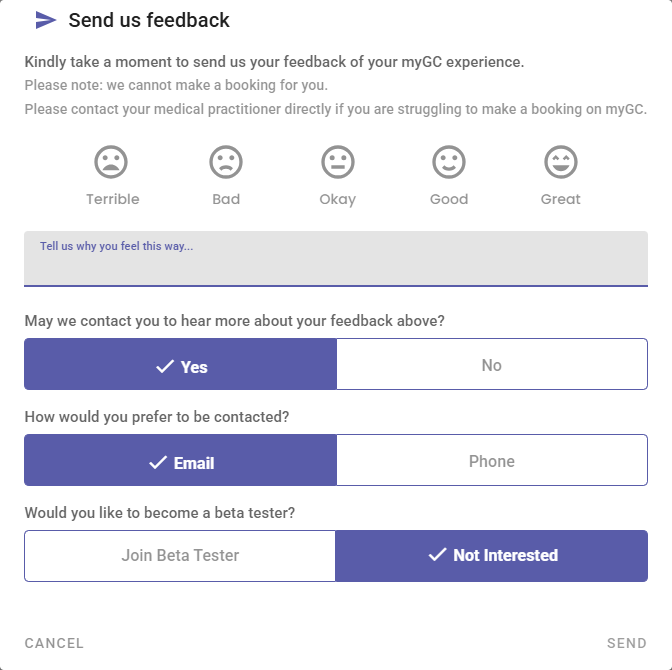Click the checkmark on Yes option

pos(165,367)
